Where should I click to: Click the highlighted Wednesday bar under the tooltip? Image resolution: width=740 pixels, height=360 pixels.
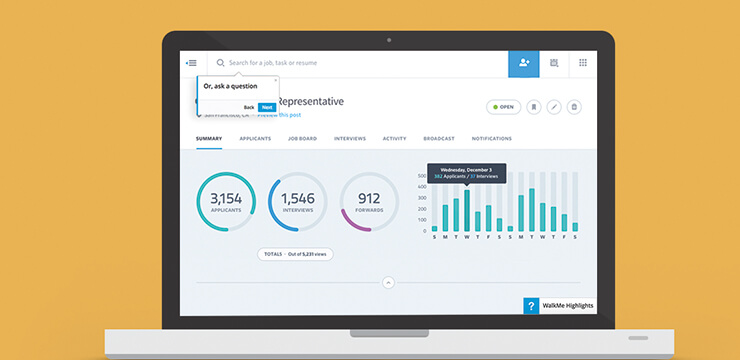[x=467, y=210]
